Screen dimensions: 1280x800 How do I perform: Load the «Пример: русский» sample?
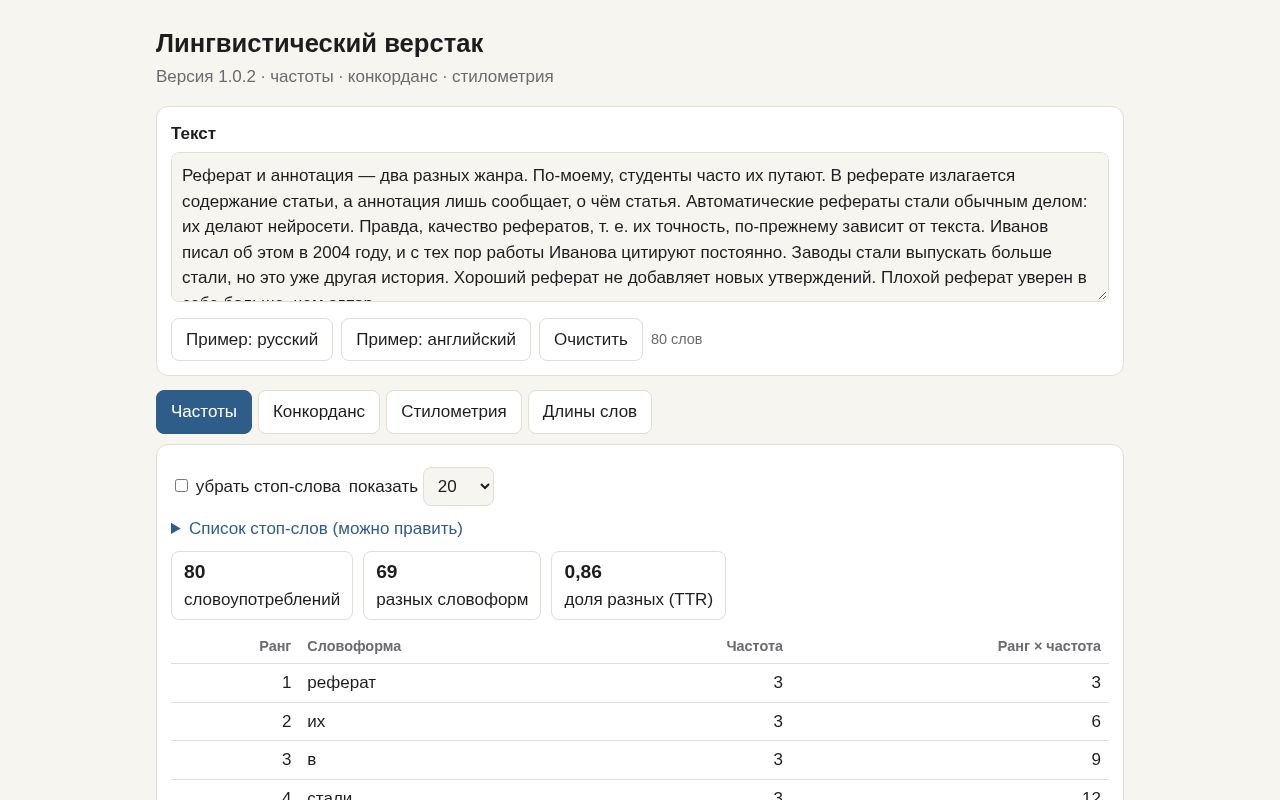tap(252, 339)
